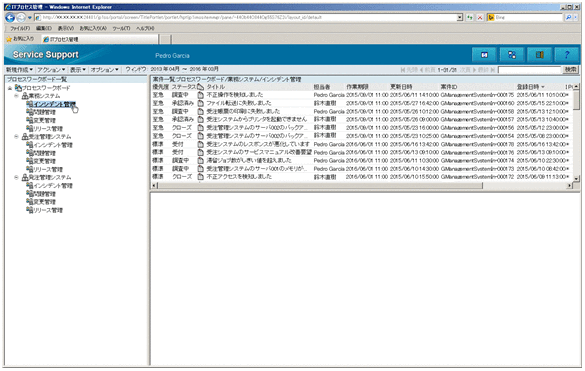This screenshot has height=371, width=585.
Task: Click the Bing search magnifier icon
Action: pos(569,18)
